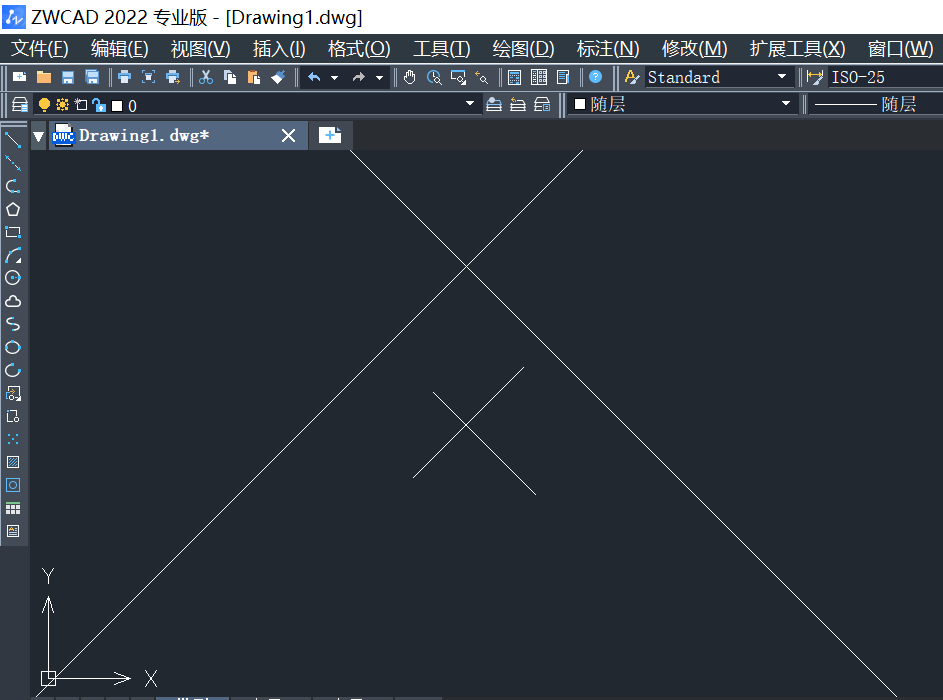The image size is (943, 700).
Task: Click the Print Preview icon
Action: (149, 77)
